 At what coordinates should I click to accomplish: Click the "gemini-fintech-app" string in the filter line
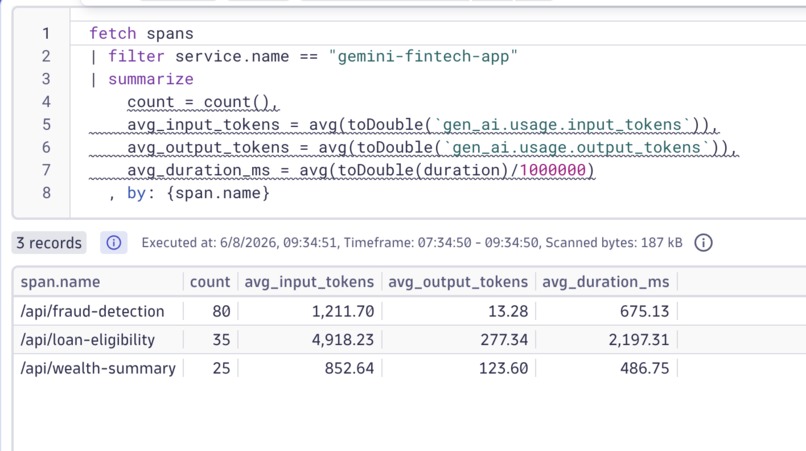click(423, 56)
